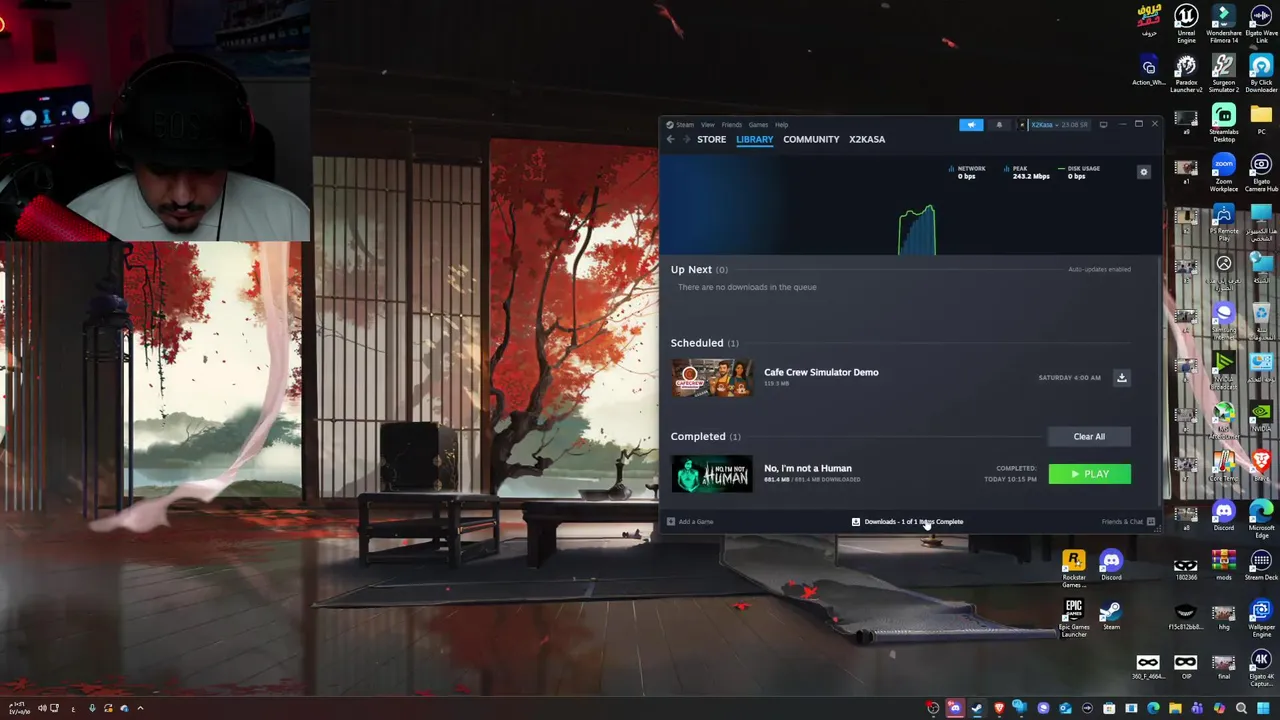Viewport: 1280px width, 720px height.
Task: Go forward with Steam's forward arrow
Action: click(x=685, y=139)
